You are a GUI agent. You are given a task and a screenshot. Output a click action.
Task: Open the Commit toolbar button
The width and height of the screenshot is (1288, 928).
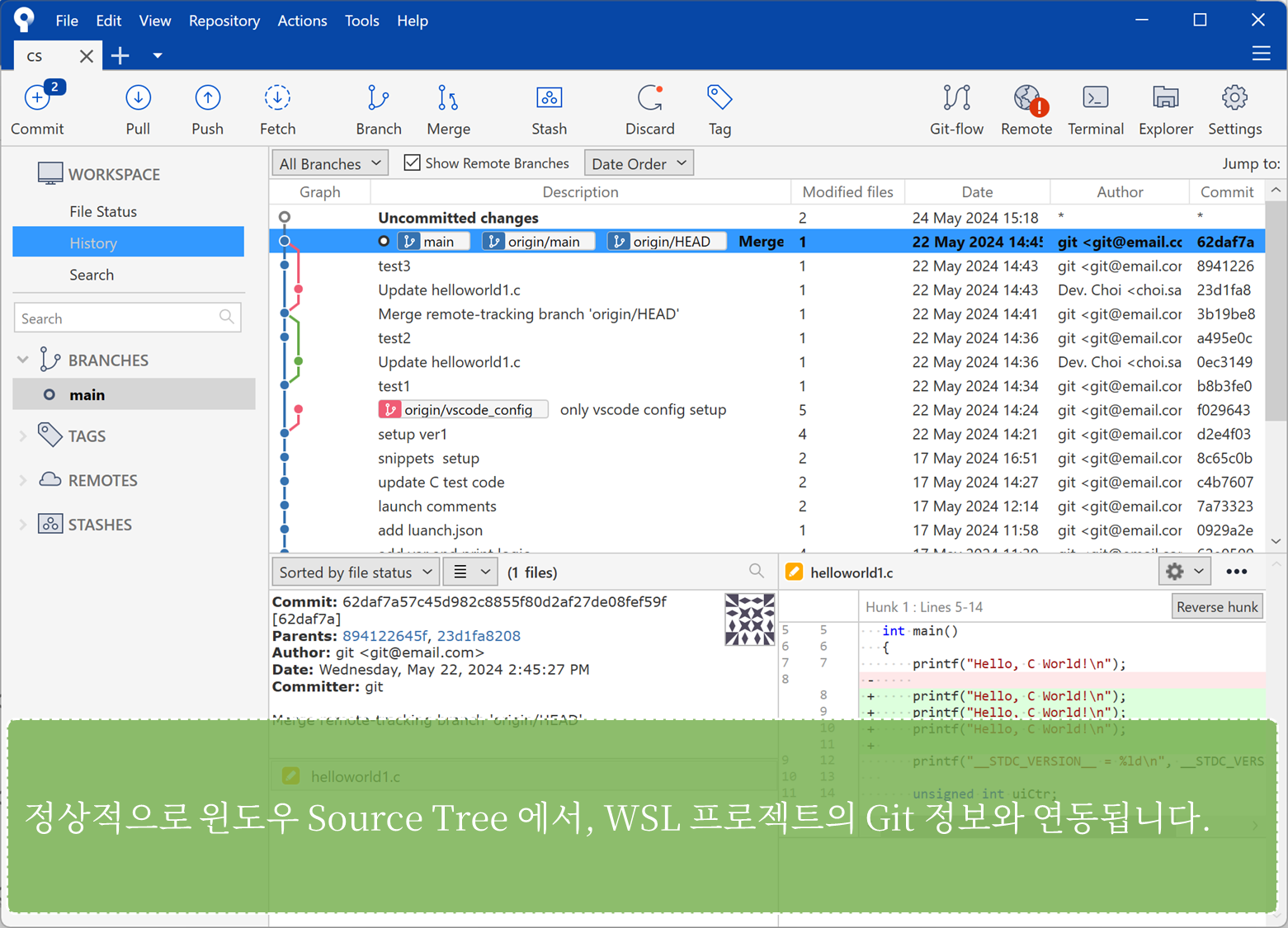[x=37, y=109]
